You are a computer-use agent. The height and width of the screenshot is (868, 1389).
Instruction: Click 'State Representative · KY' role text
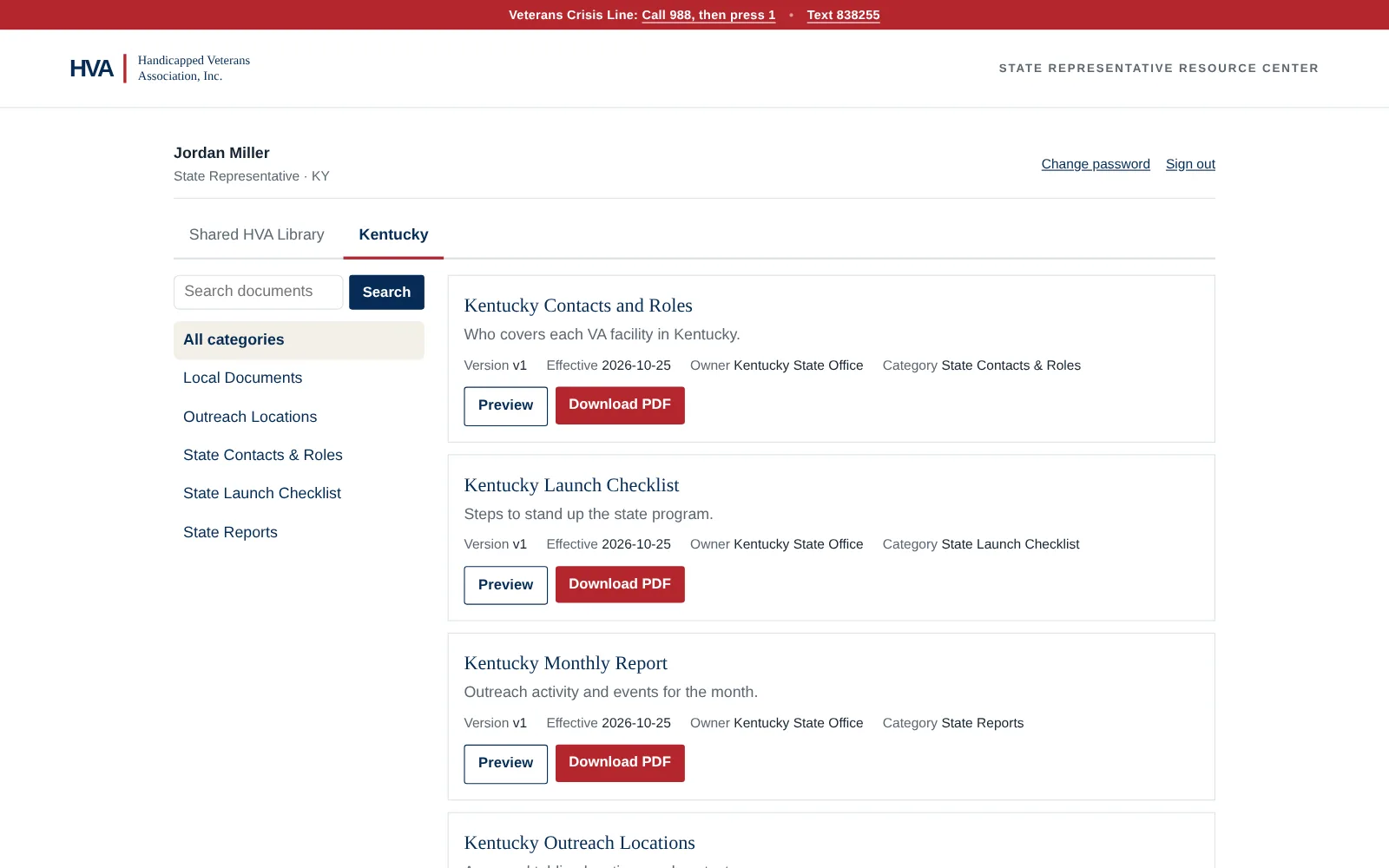point(252,176)
